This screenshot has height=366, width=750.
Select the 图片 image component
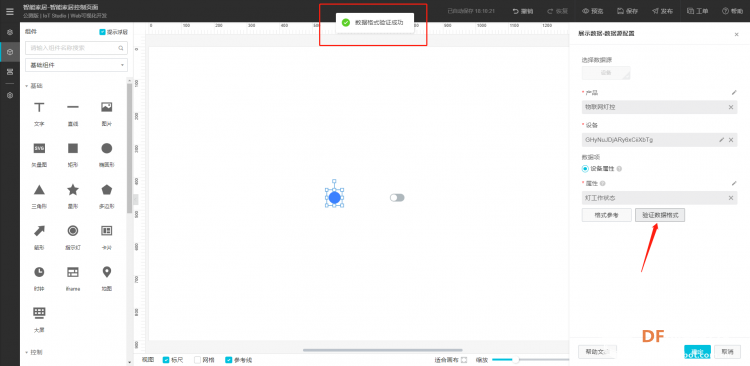(106, 113)
